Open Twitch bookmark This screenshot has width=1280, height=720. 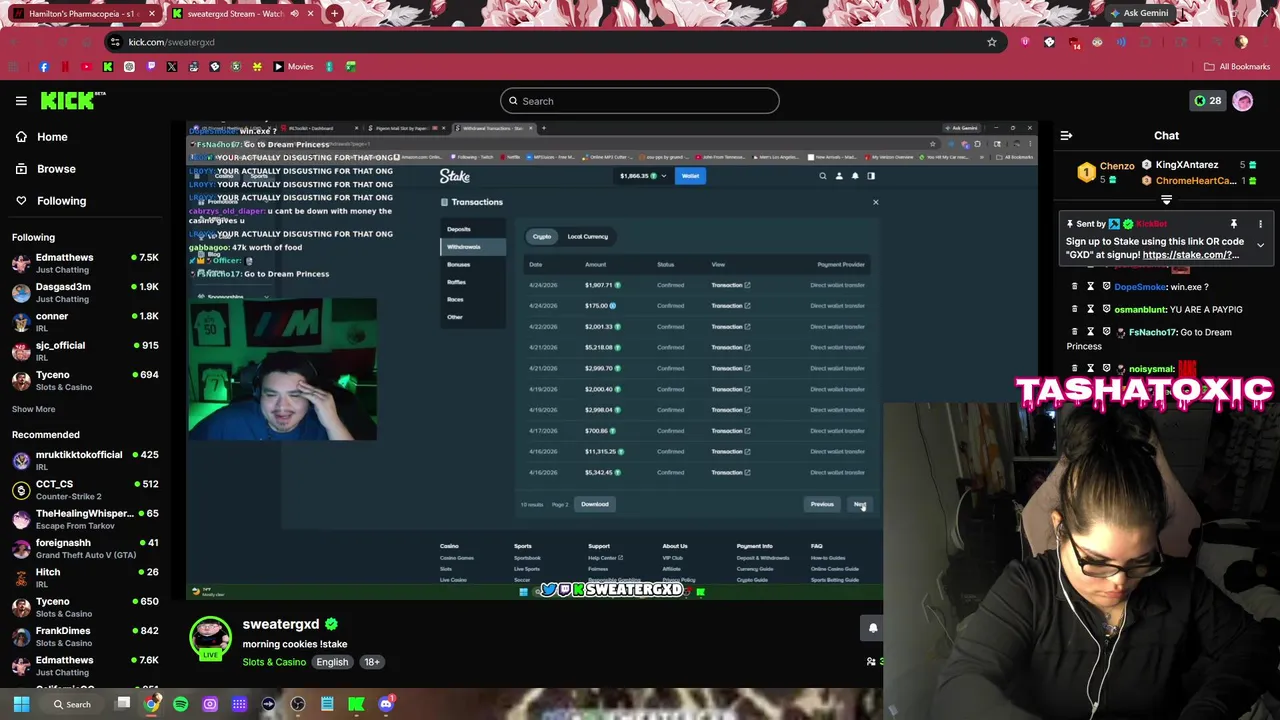[151, 67]
